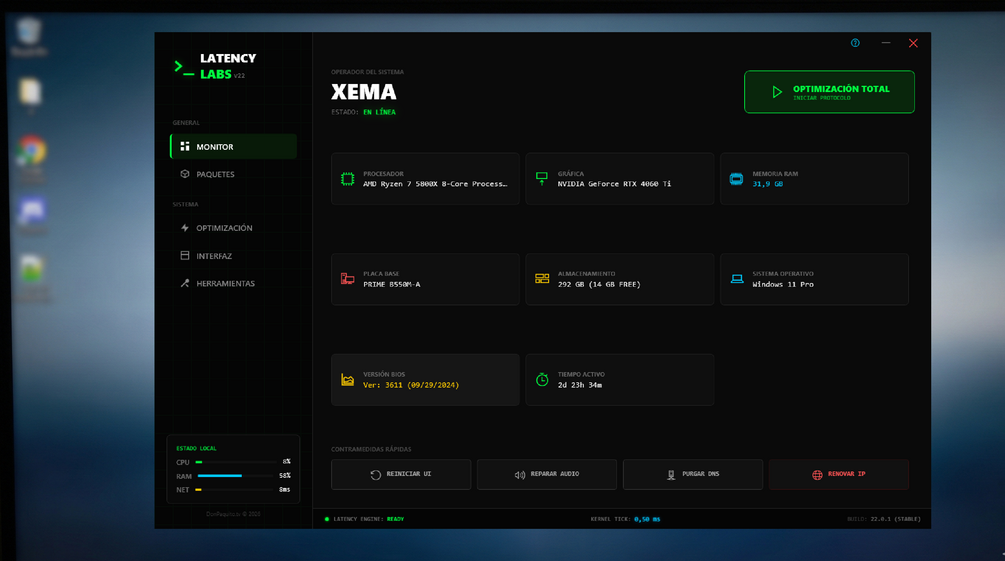This screenshot has height=561, width=1005.
Task: Open the Monitor section in the sidebar
Action: coord(233,147)
